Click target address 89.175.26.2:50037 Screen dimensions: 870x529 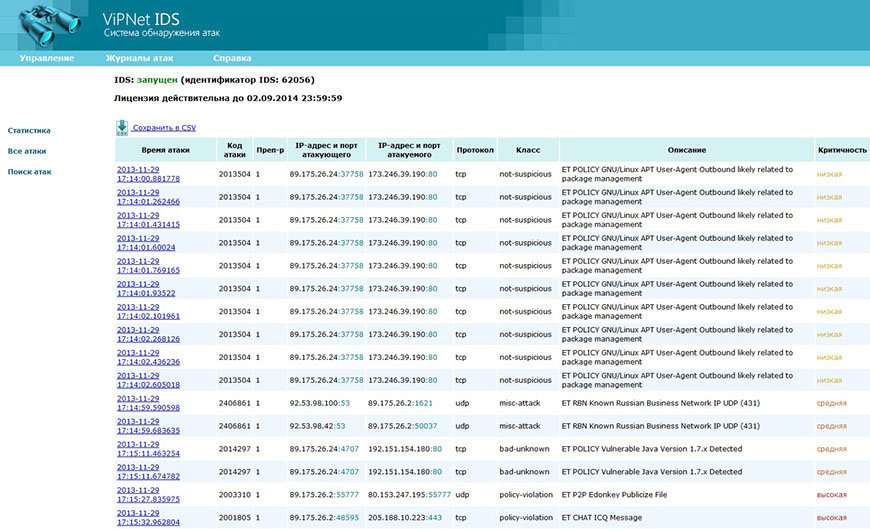pos(402,426)
